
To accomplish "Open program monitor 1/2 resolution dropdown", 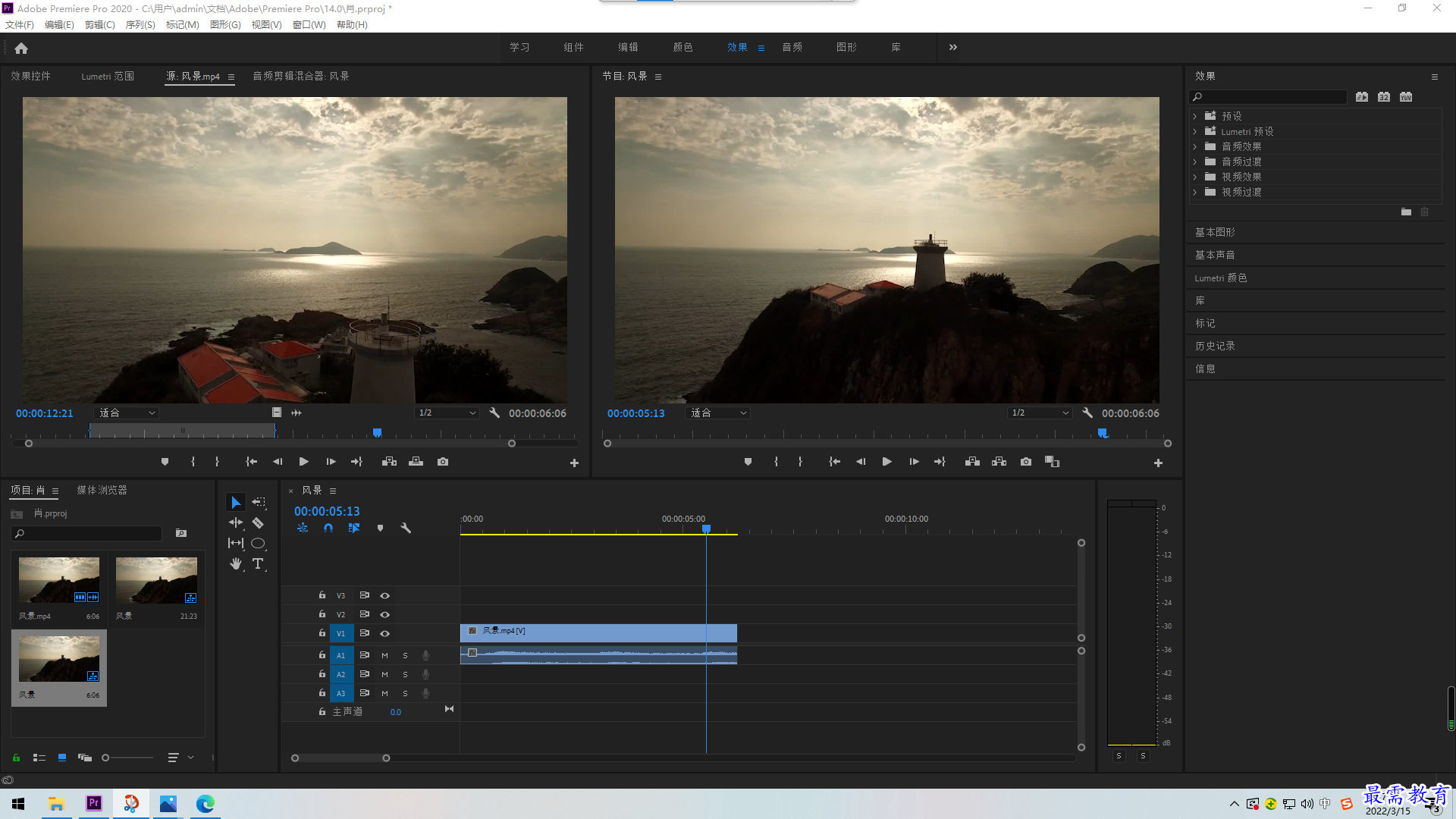I will [x=1040, y=413].
